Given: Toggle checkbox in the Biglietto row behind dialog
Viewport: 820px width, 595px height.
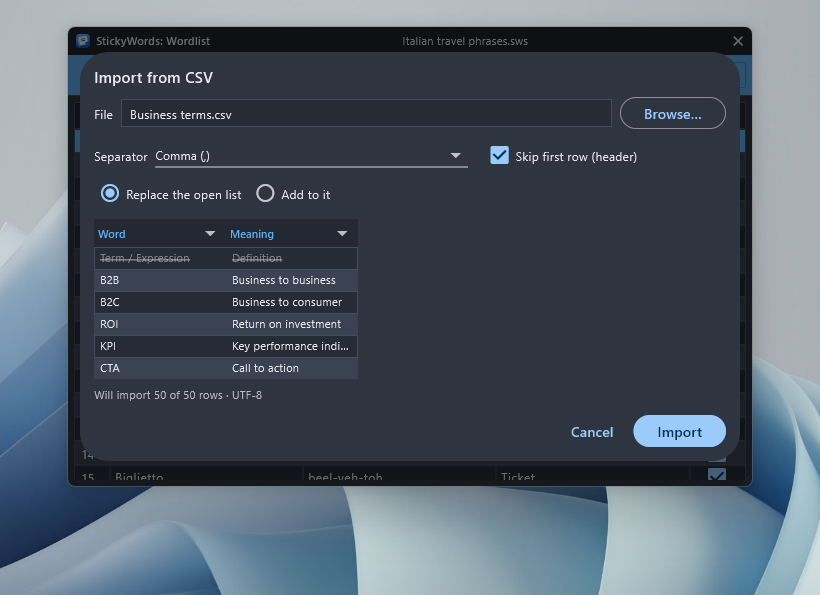Looking at the screenshot, I should [x=716, y=475].
